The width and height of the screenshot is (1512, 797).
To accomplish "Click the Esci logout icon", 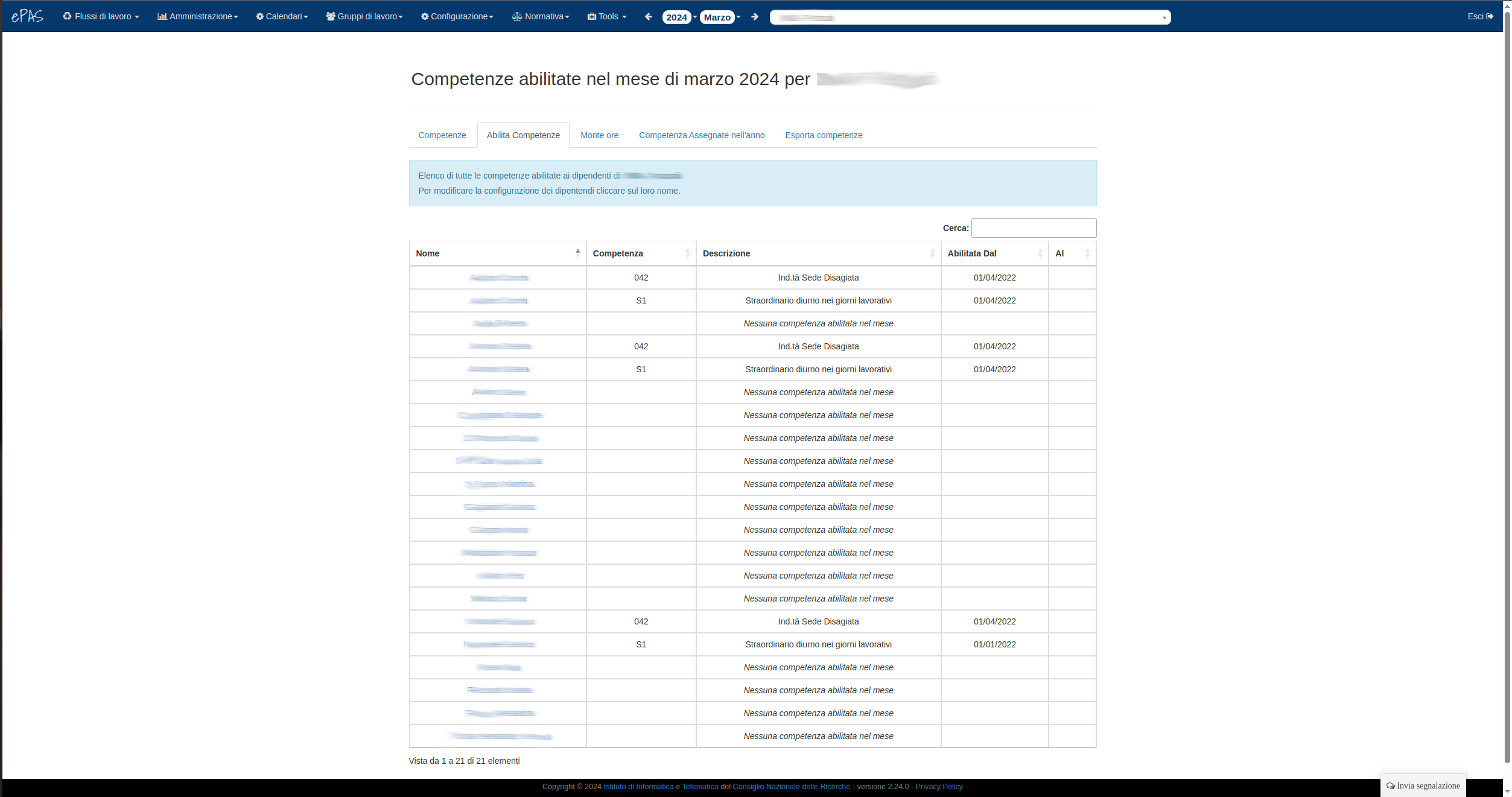I will point(1490,16).
